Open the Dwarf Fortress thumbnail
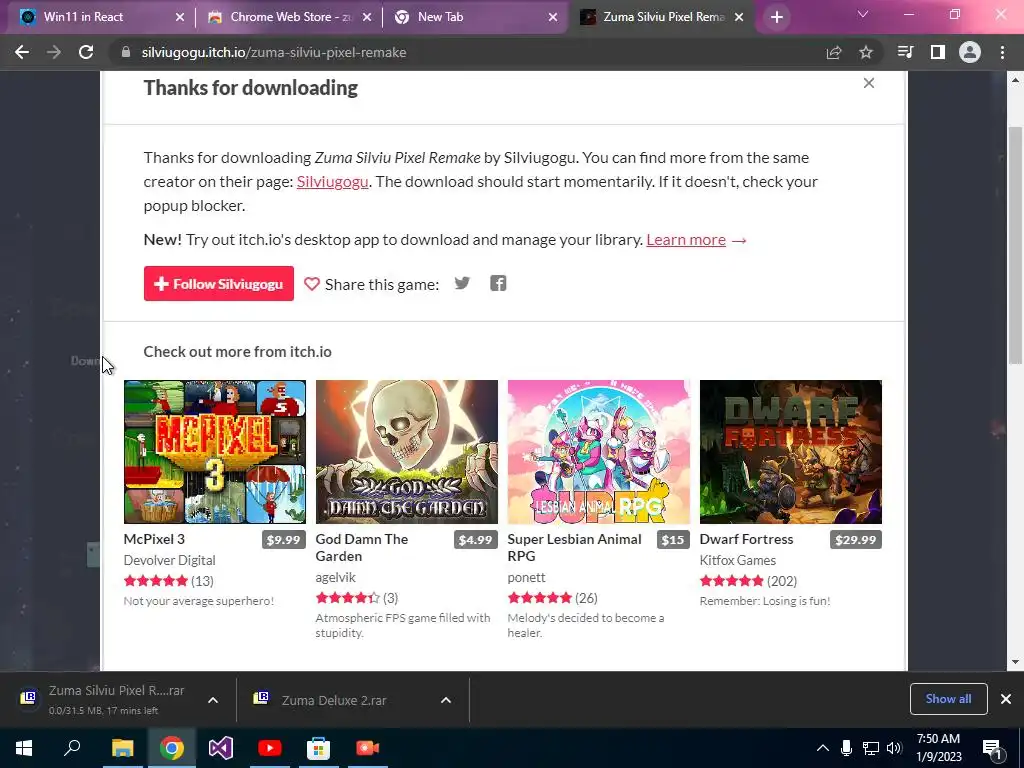Screen dimensions: 1024x768 [791, 452]
